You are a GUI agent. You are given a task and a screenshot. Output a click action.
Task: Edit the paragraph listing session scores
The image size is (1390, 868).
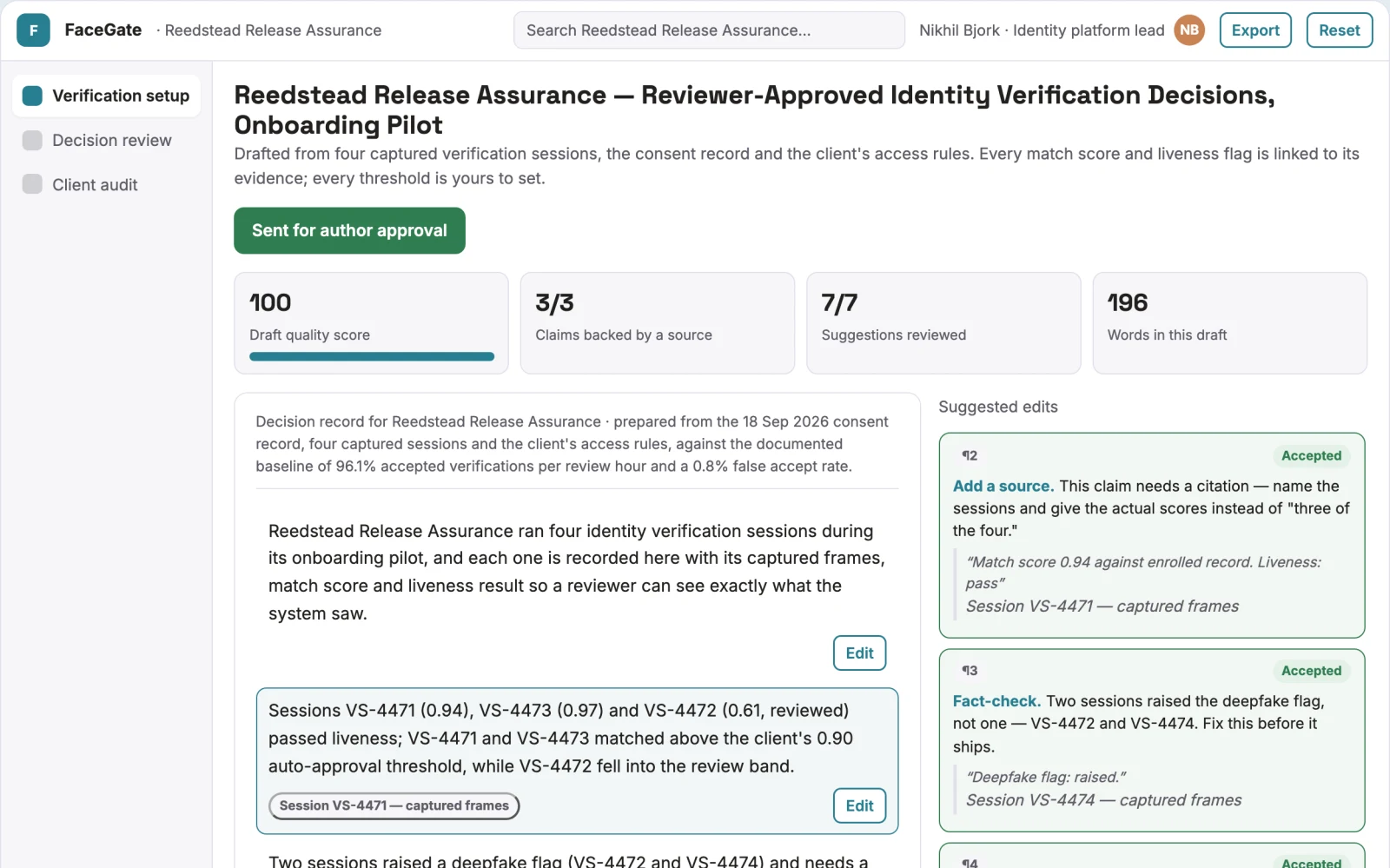point(859,805)
